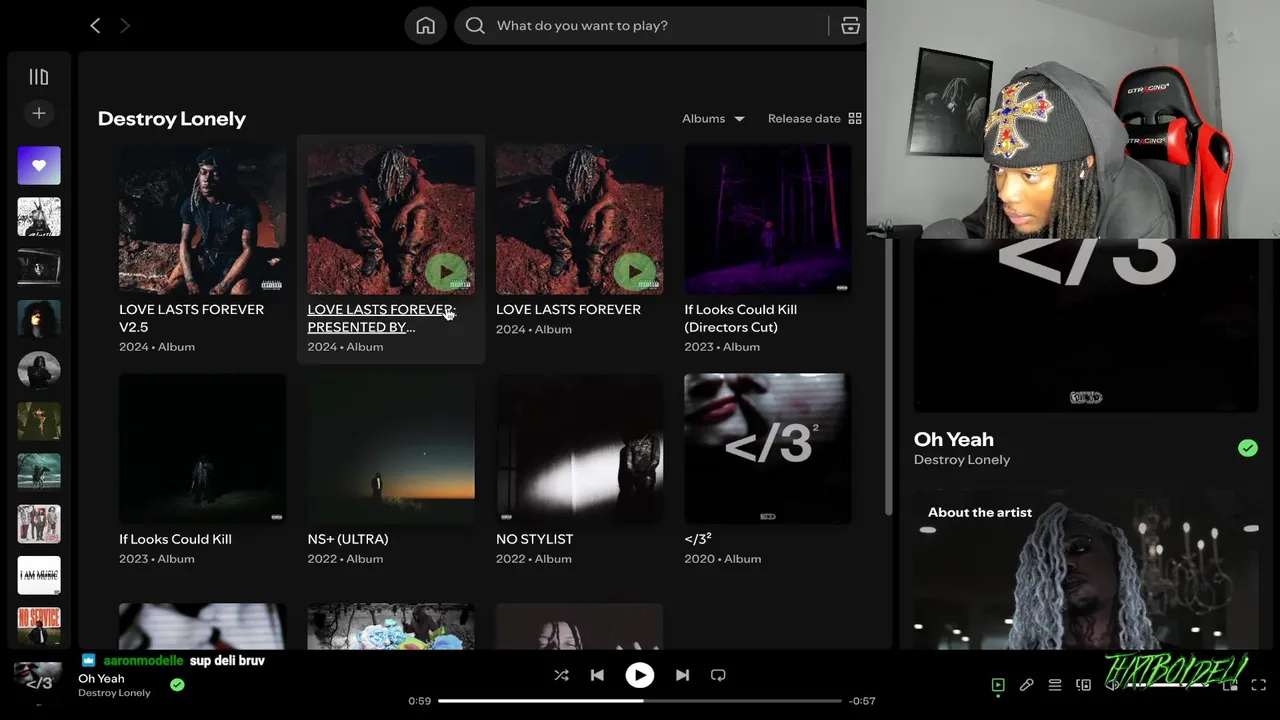Skip to next track

click(x=682, y=675)
